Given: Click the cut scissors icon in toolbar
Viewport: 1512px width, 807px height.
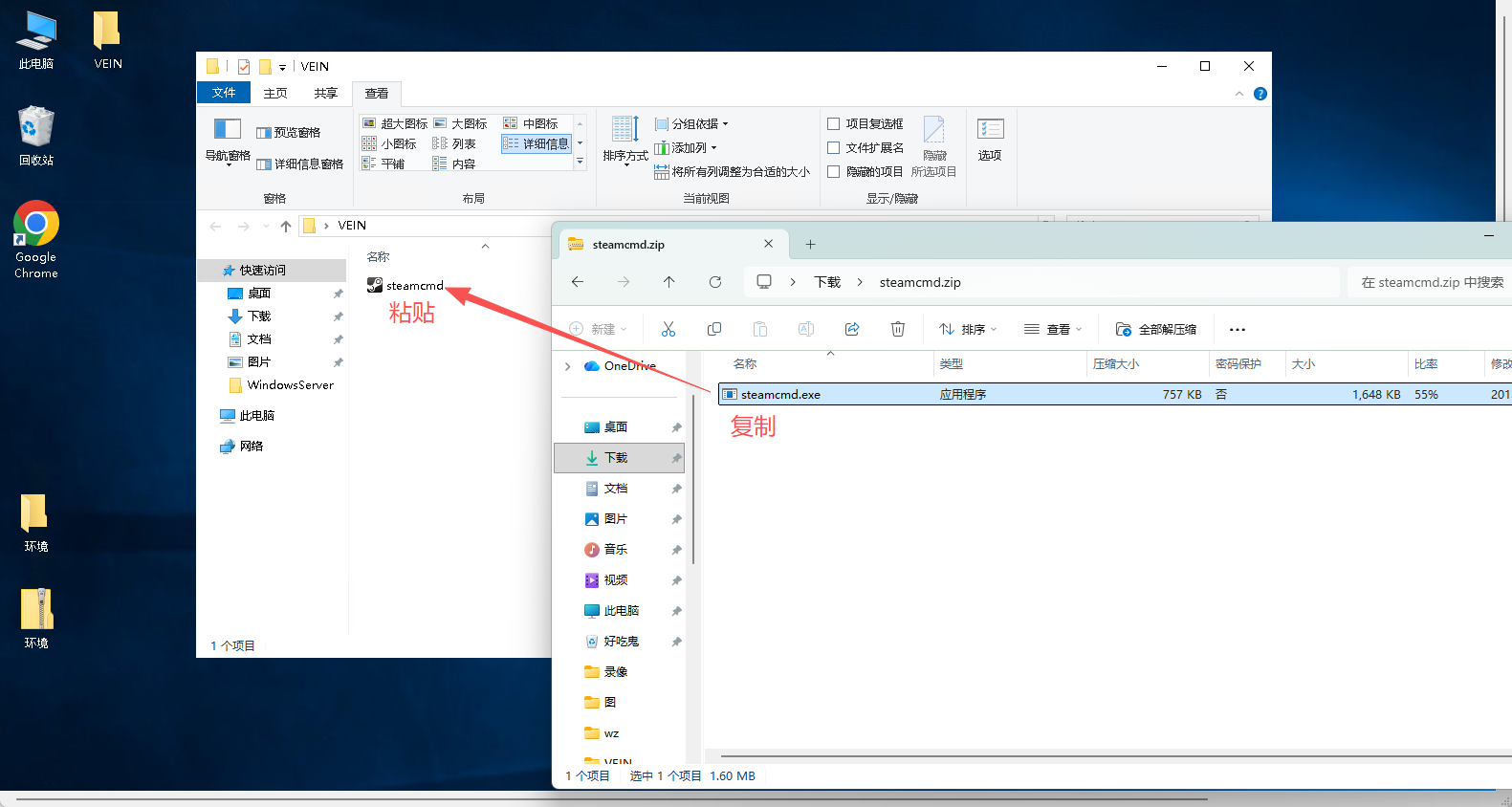Looking at the screenshot, I should point(668,329).
